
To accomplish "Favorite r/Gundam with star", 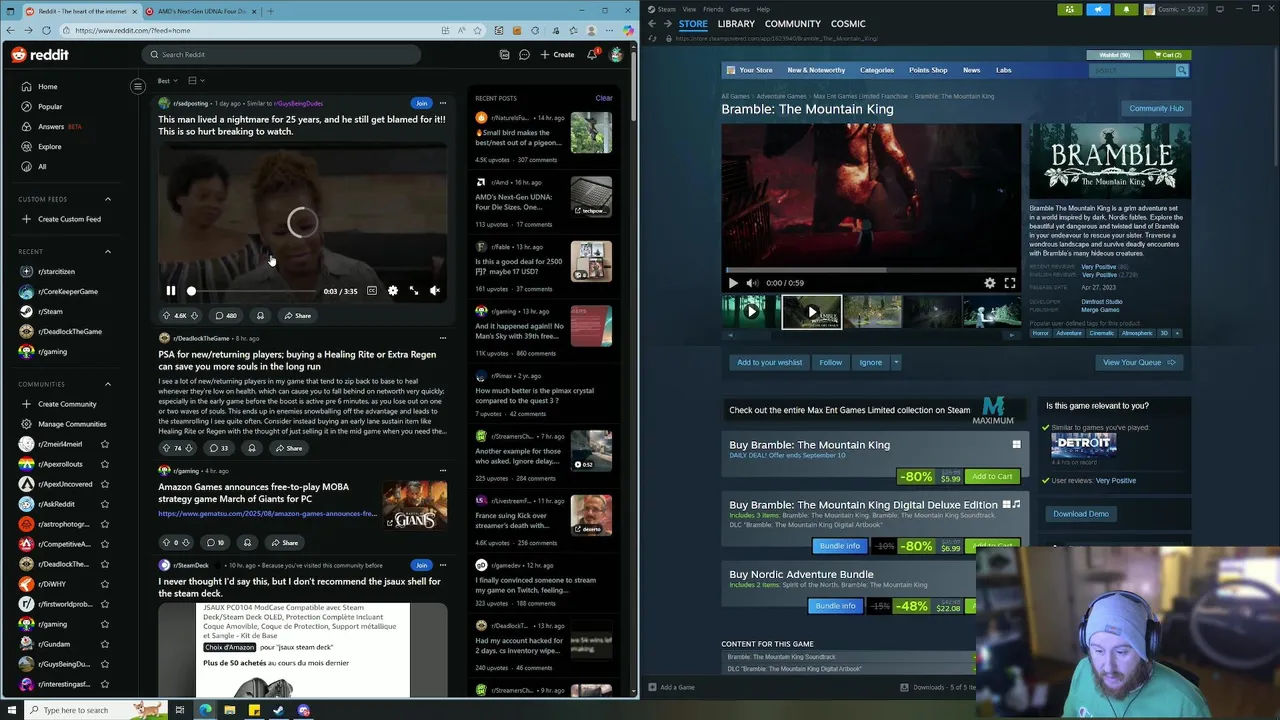I will (105, 644).
